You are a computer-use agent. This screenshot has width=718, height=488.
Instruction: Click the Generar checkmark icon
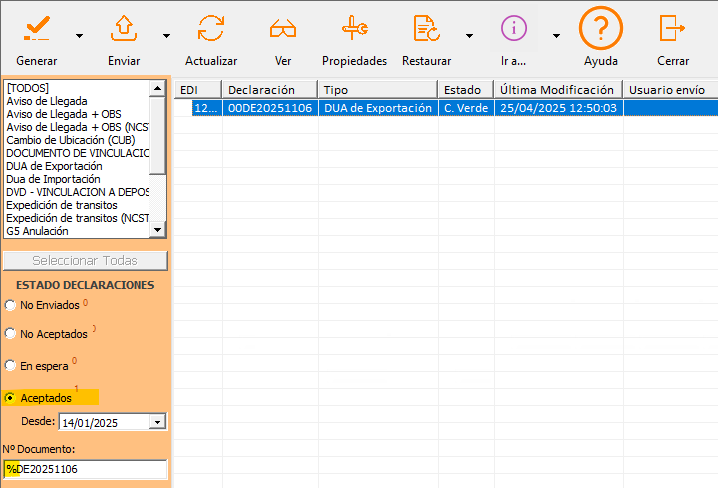click(x=37, y=28)
